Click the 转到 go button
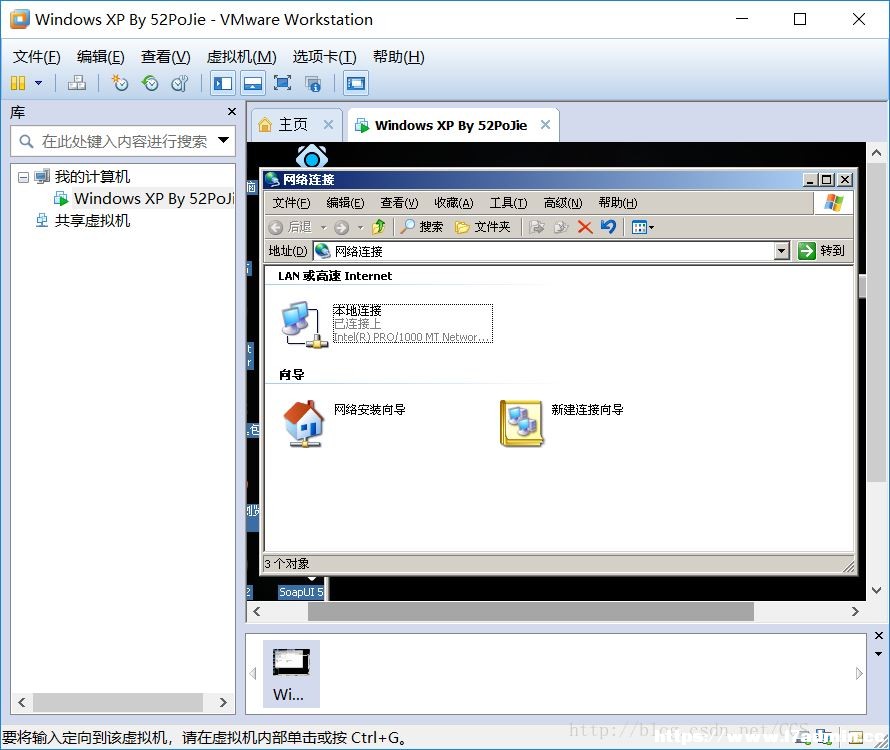 click(x=821, y=250)
